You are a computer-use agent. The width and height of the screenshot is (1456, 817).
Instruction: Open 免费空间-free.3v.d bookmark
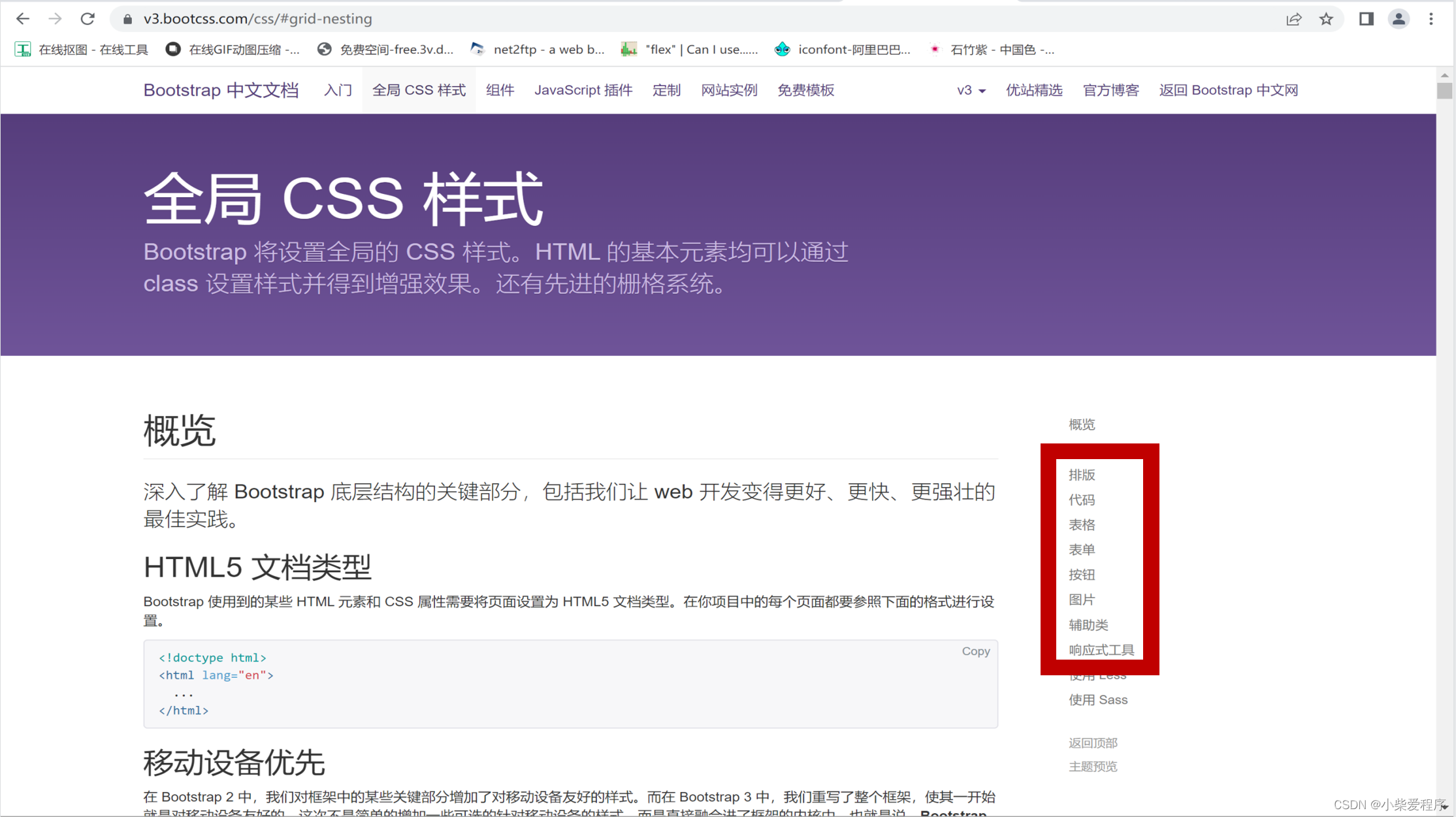(x=385, y=50)
